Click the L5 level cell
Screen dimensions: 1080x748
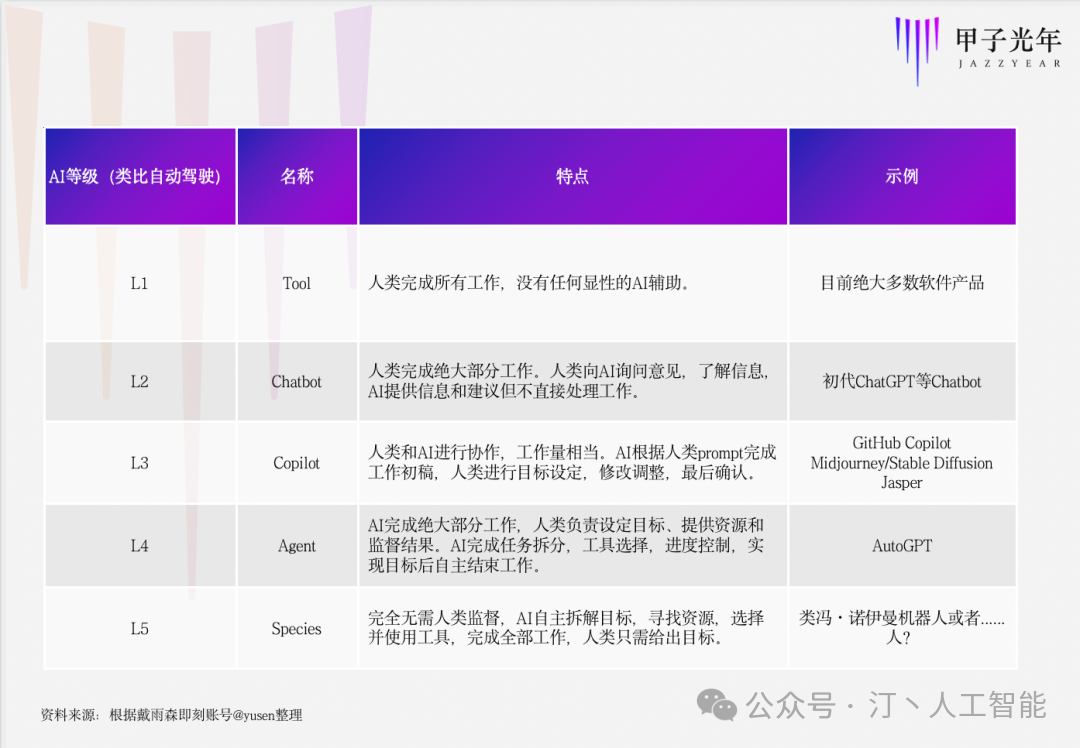(x=139, y=629)
